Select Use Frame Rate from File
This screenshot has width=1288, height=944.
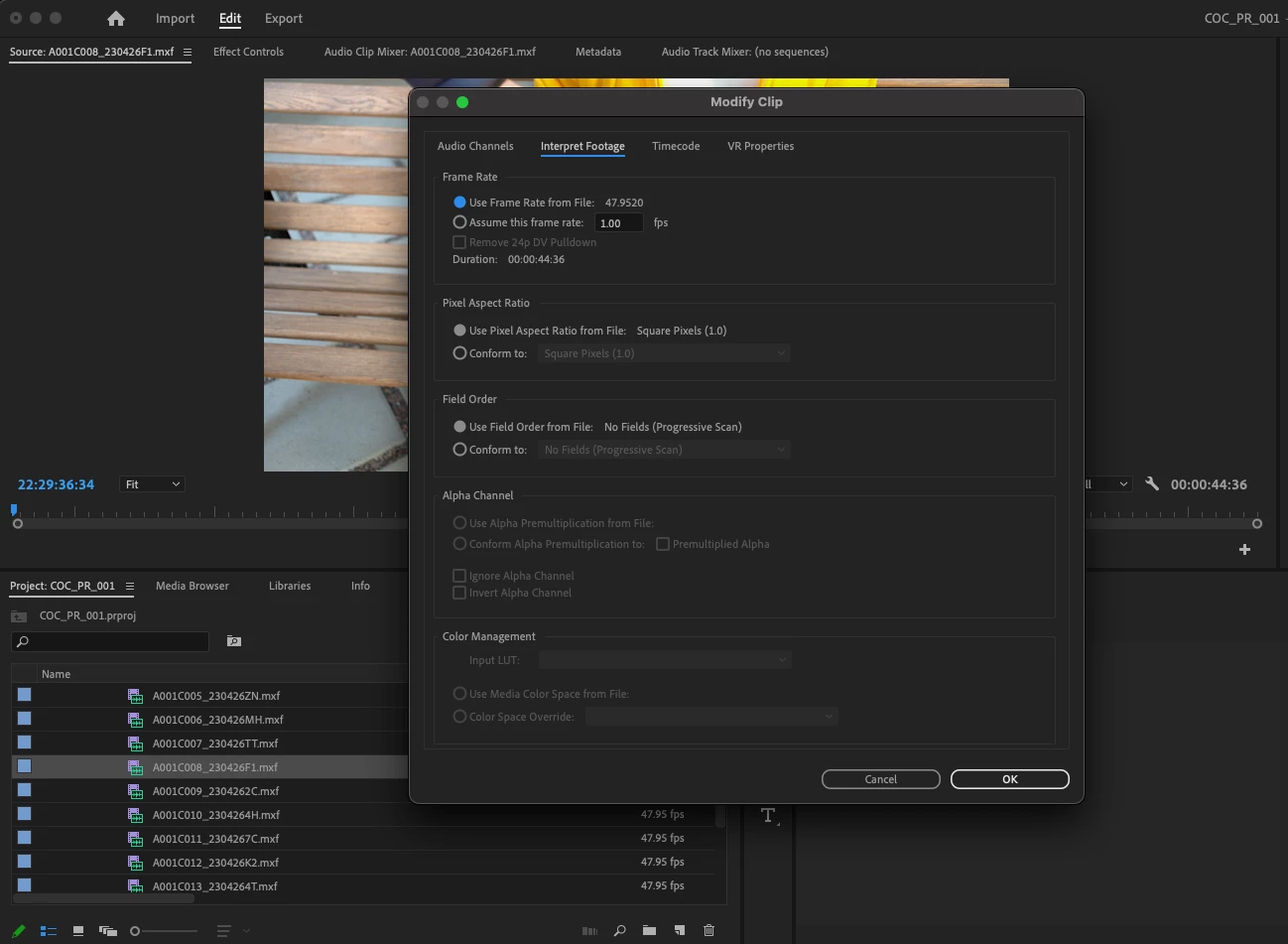459,202
